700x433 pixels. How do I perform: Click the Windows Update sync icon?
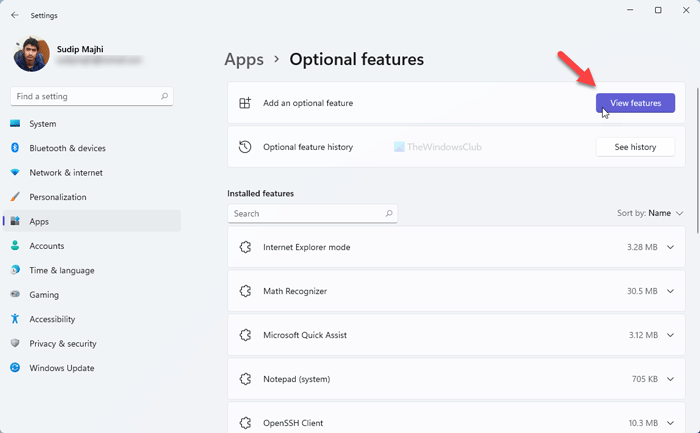[x=15, y=368]
